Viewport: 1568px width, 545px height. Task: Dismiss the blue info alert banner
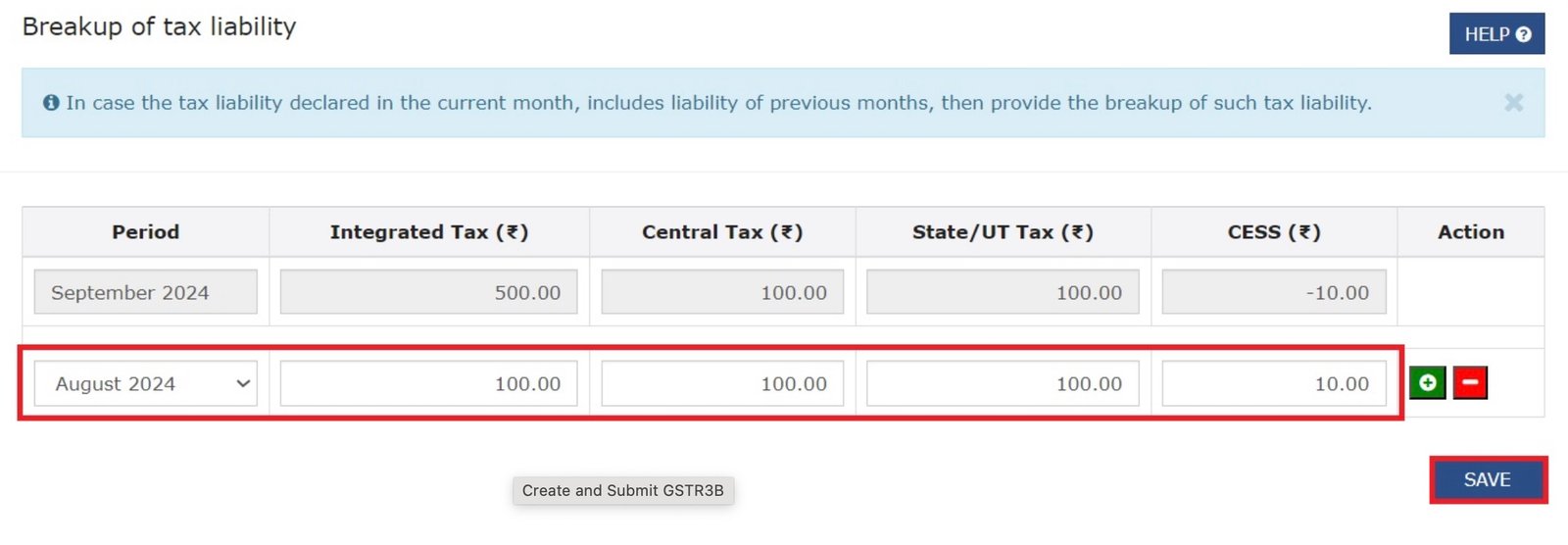click(1513, 103)
